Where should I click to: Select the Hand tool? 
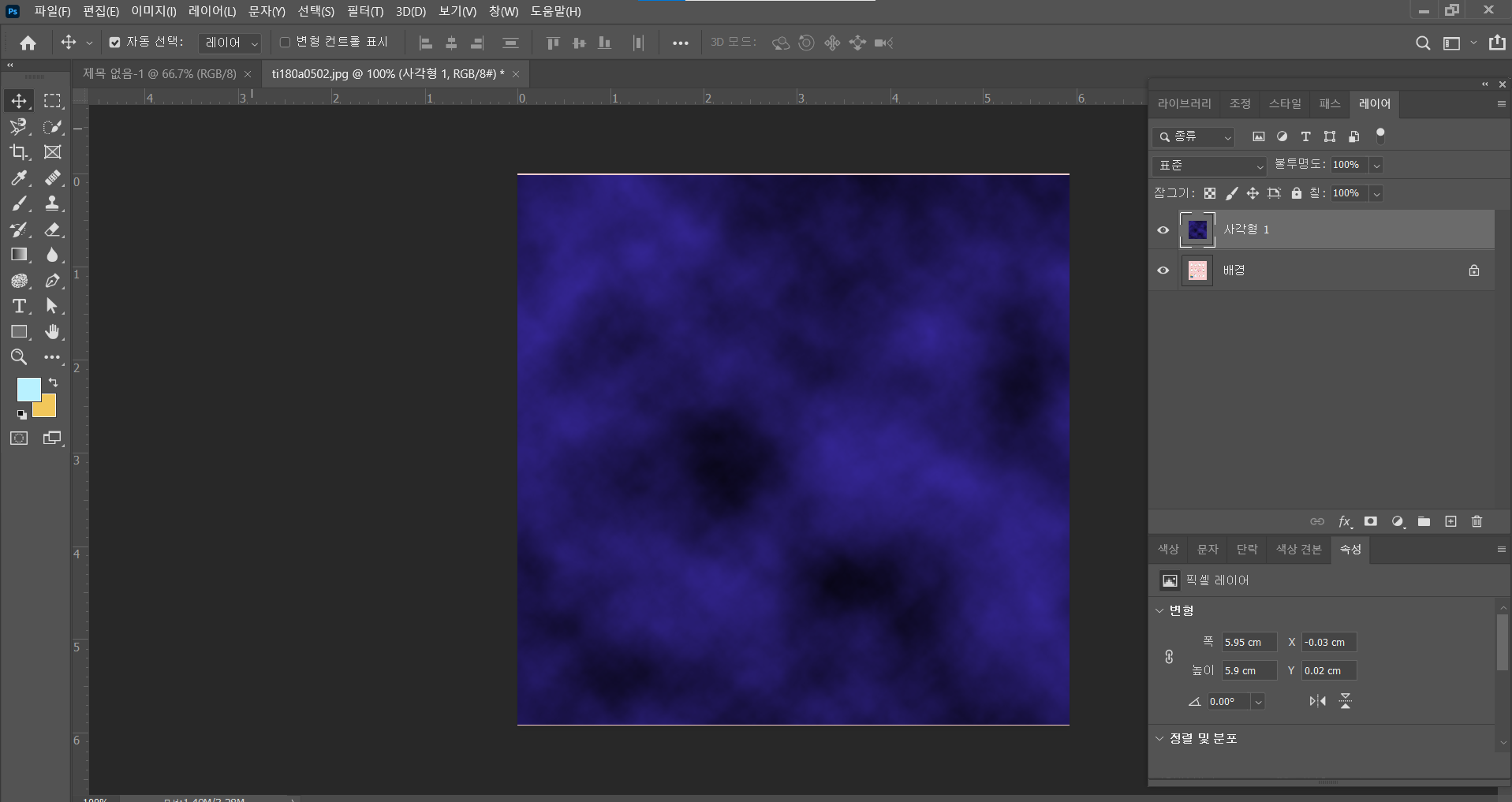52,332
